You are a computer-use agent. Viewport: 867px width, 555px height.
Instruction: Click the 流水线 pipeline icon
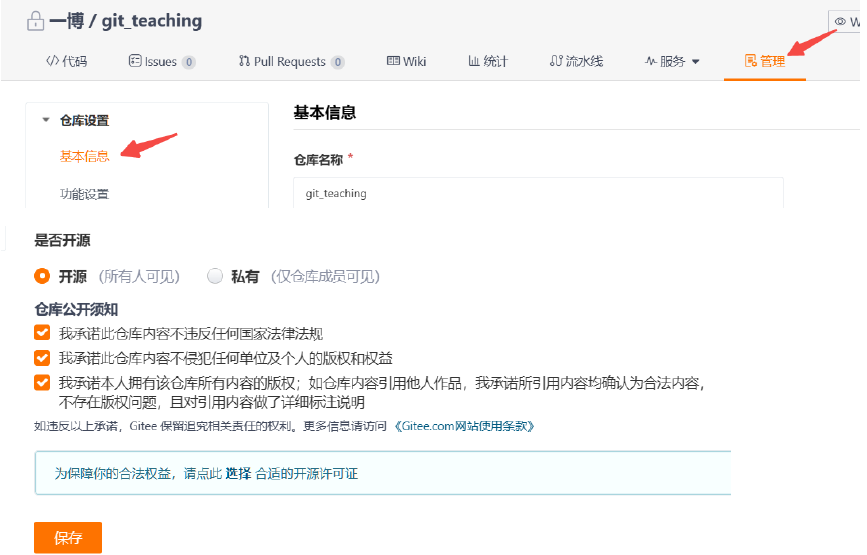pyautogui.click(x=556, y=61)
